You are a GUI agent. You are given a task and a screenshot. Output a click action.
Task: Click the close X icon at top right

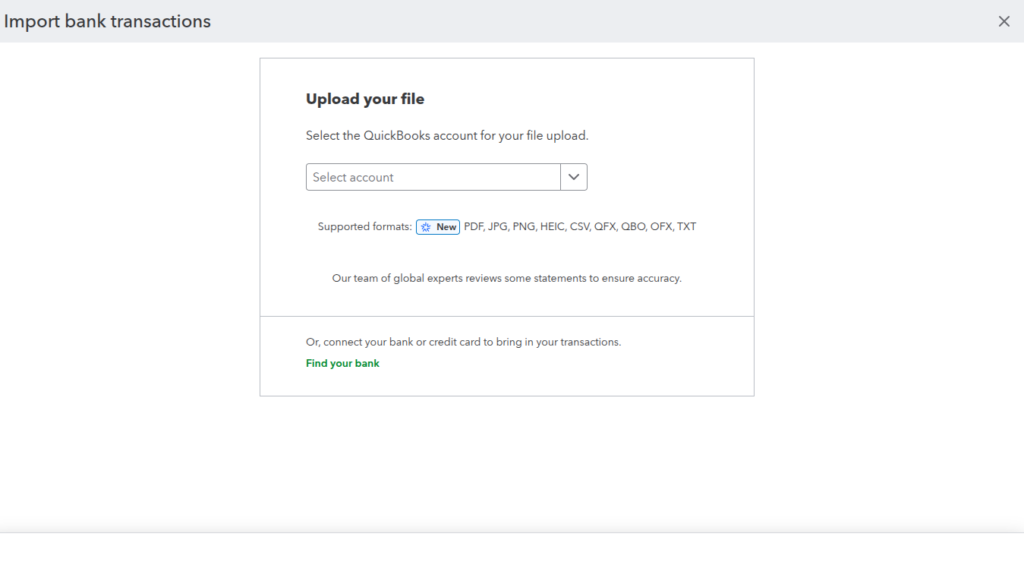[1004, 21]
